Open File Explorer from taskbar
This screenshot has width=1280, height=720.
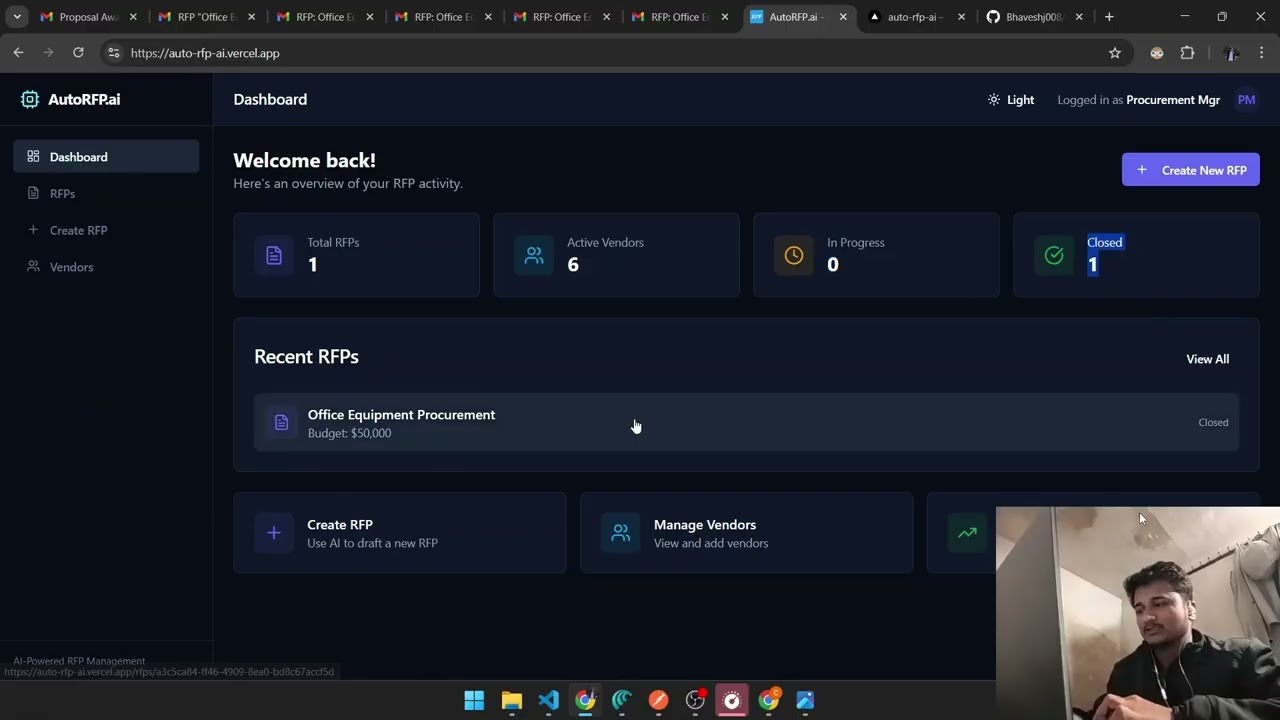511,700
